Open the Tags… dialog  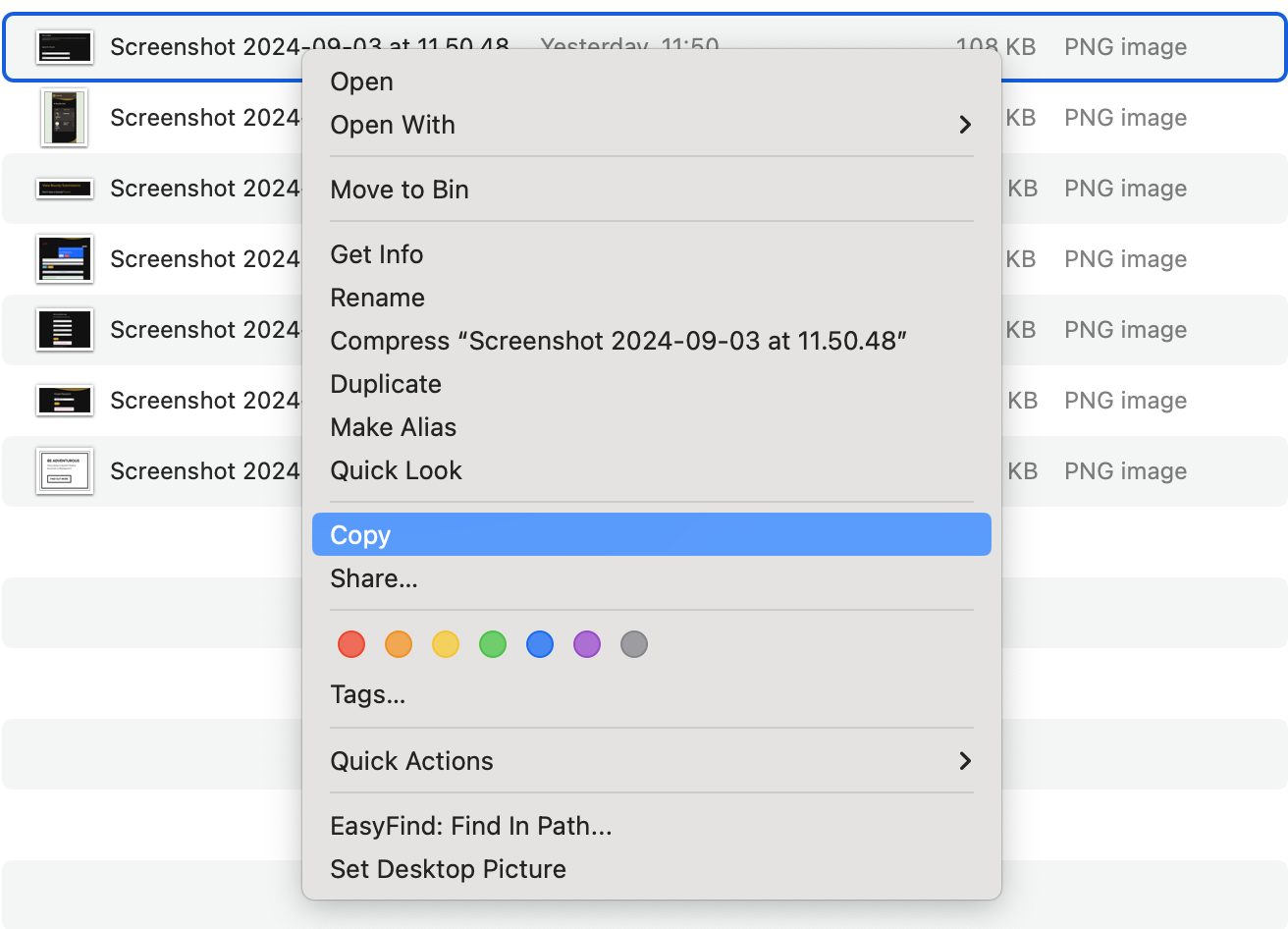368,694
